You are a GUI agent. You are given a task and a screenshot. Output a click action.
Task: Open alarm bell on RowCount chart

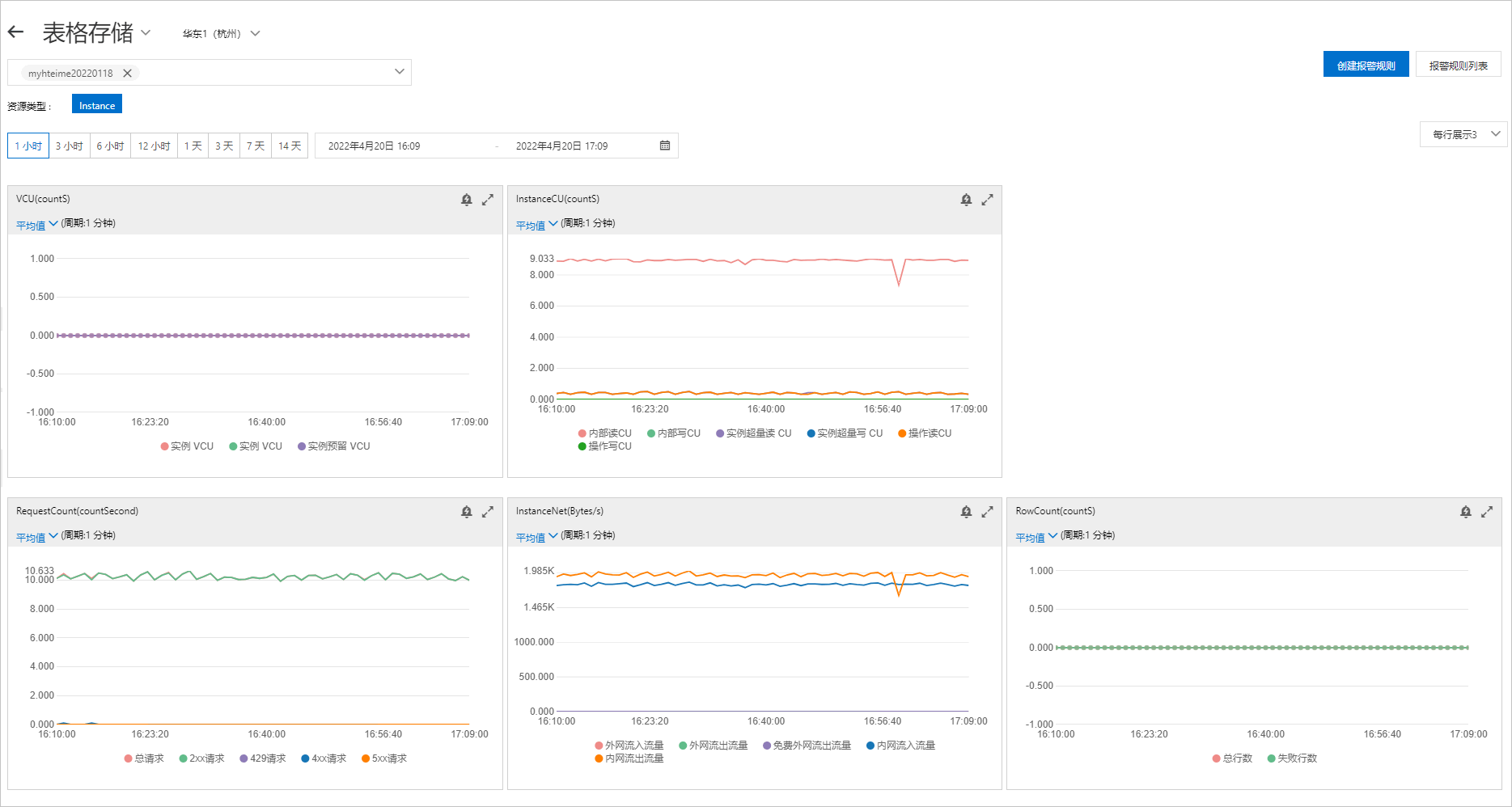1466,512
